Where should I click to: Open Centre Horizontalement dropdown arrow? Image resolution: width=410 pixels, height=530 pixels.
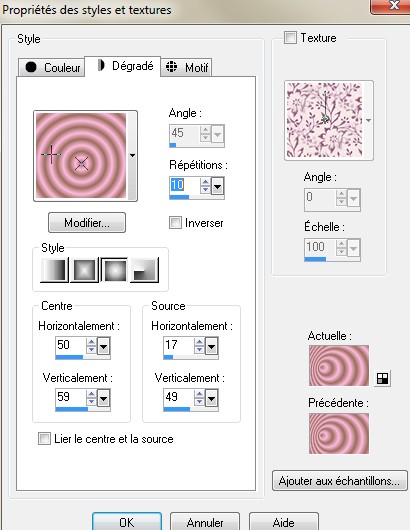[x=103, y=346]
